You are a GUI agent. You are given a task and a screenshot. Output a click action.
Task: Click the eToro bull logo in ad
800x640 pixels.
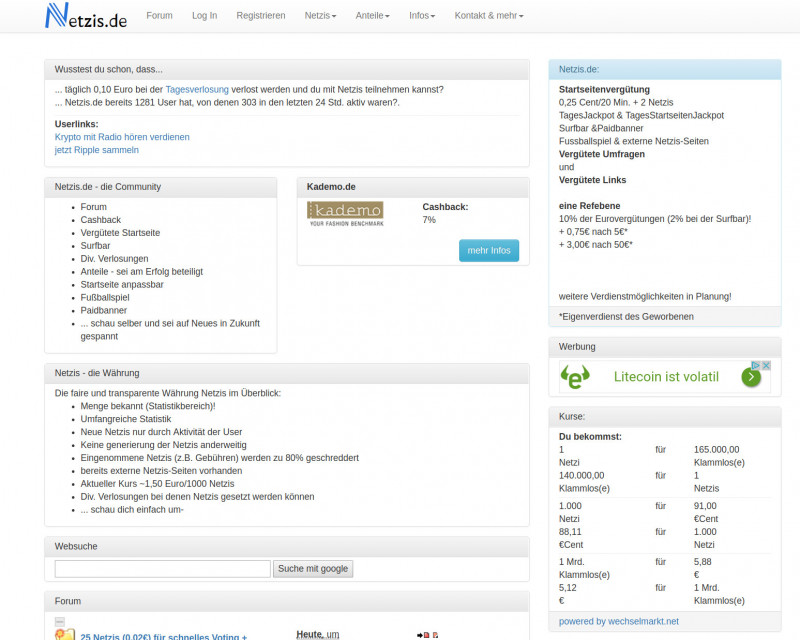click(575, 377)
